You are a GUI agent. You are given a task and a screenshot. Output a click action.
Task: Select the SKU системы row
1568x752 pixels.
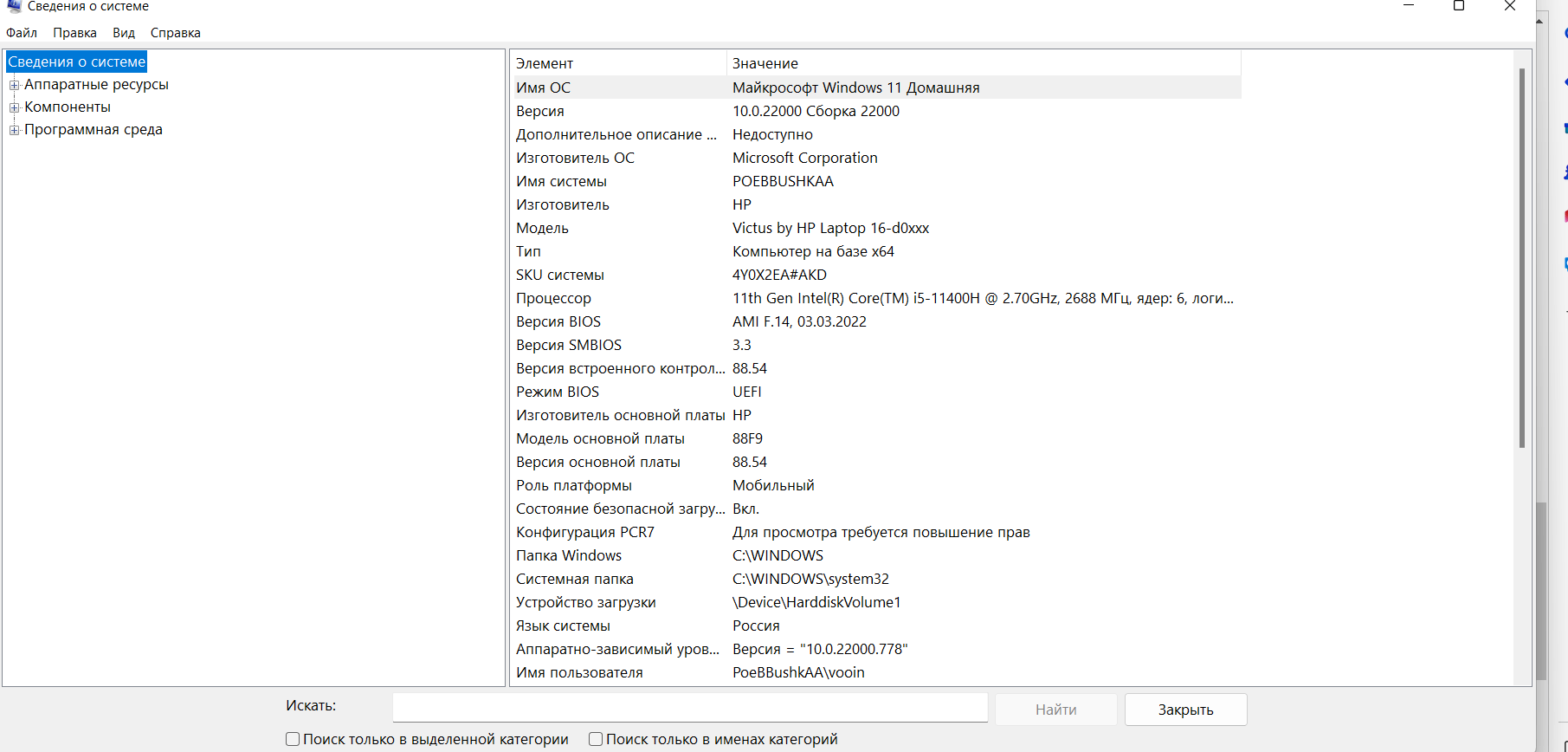tap(877, 275)
